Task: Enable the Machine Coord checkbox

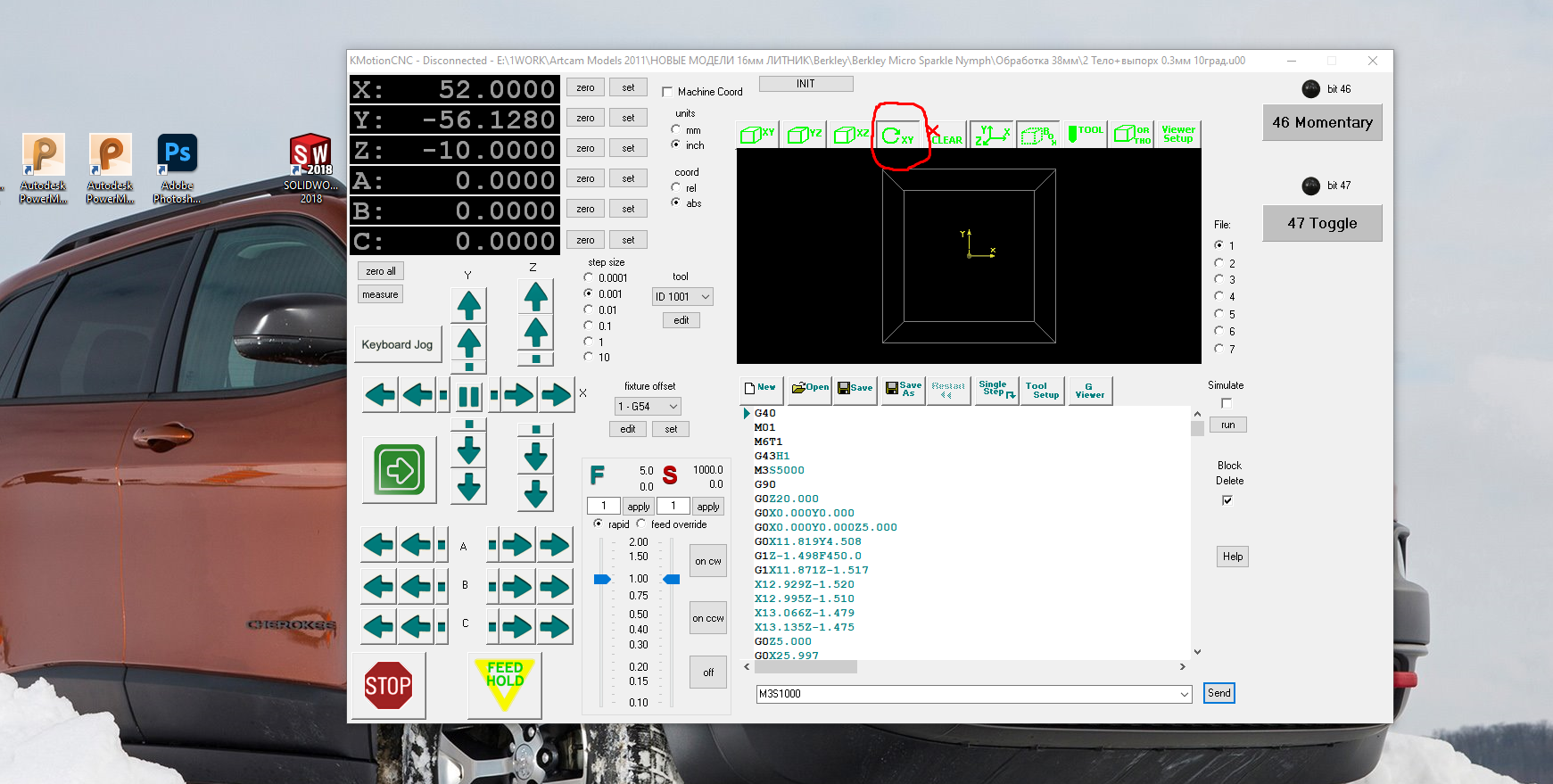Action: 667,92
